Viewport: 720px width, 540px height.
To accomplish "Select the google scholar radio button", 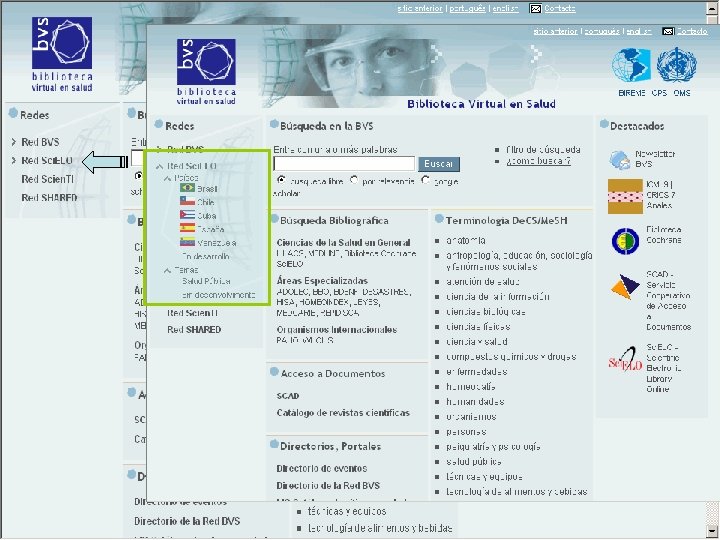I will click(x=426, y=180).
